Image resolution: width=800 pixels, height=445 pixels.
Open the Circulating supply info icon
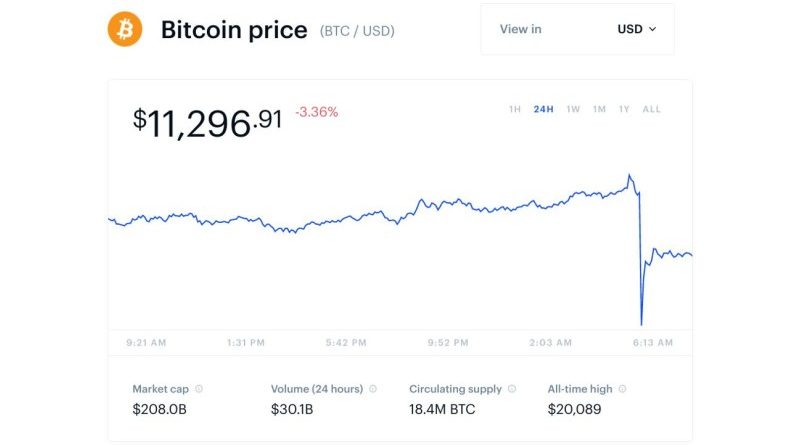coord(512,389)
